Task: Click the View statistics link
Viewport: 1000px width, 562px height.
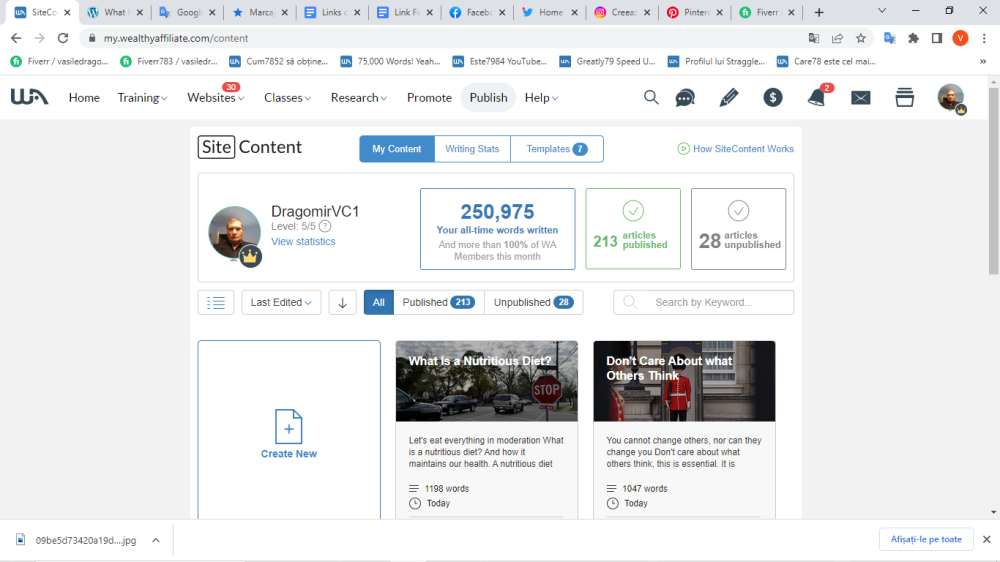Action: 303,242
